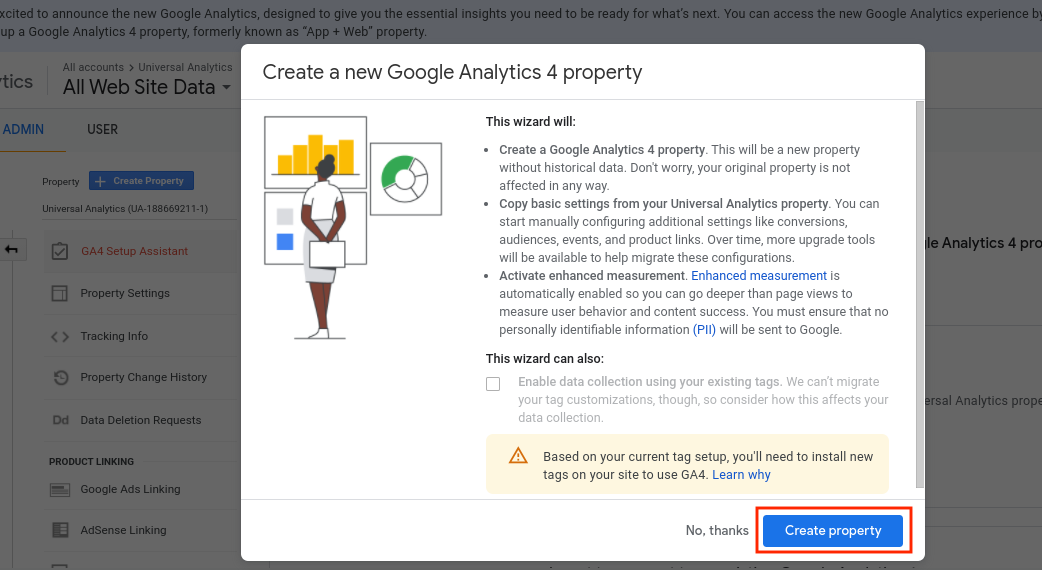Click the Property Settings layout icon
This screenshot has width=1042, height=570.
(x=60, y=293)
